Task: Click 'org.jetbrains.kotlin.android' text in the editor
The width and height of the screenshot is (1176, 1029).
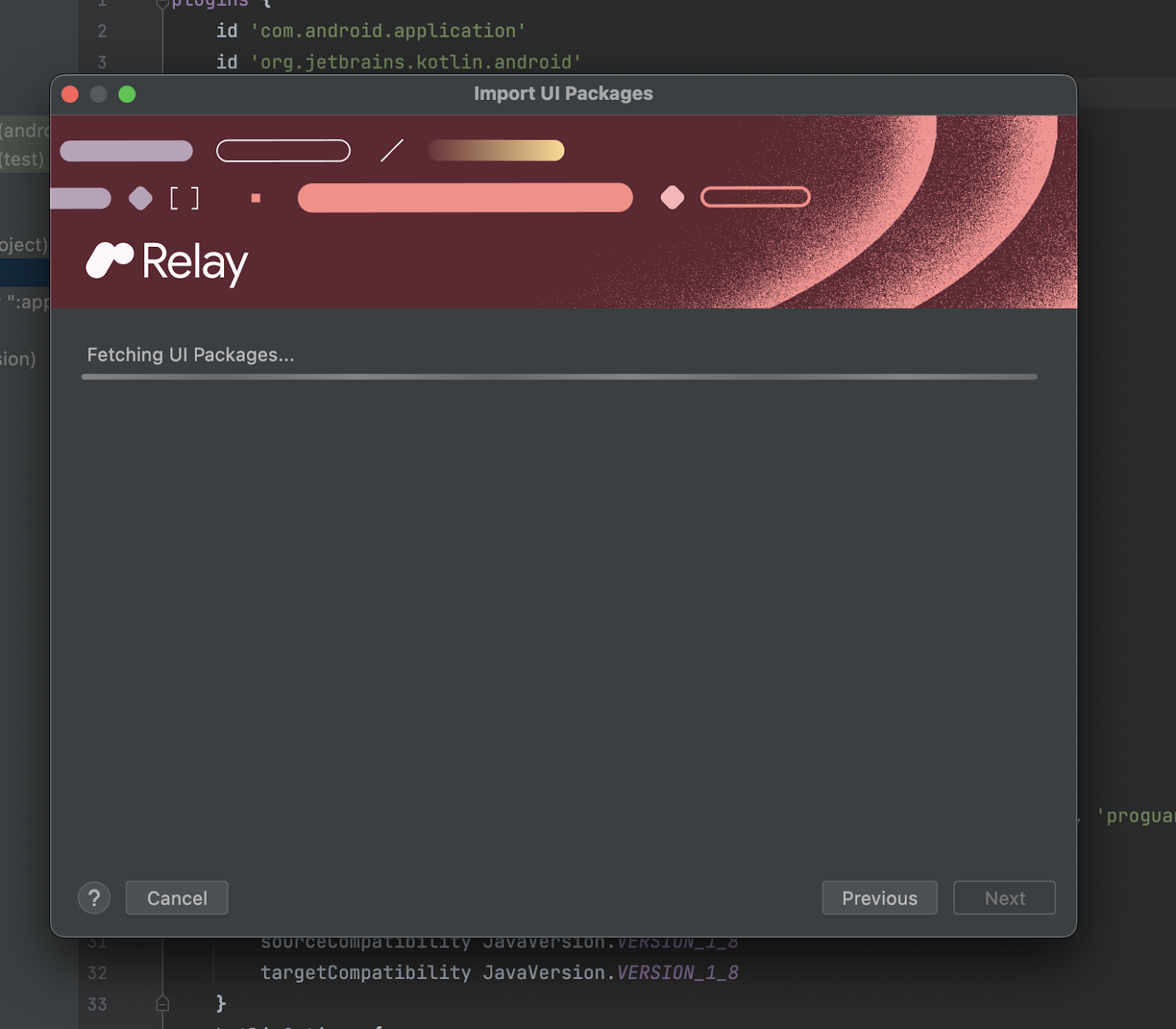Action: coord(416,62)
